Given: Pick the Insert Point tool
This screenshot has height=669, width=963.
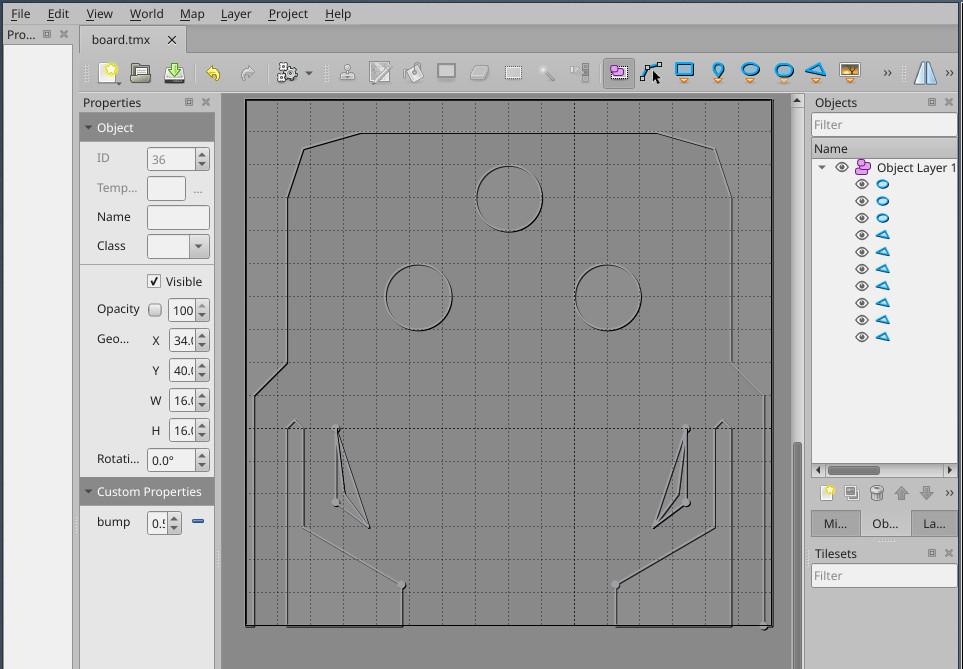Looking at the screenshot, I should 718,73.
